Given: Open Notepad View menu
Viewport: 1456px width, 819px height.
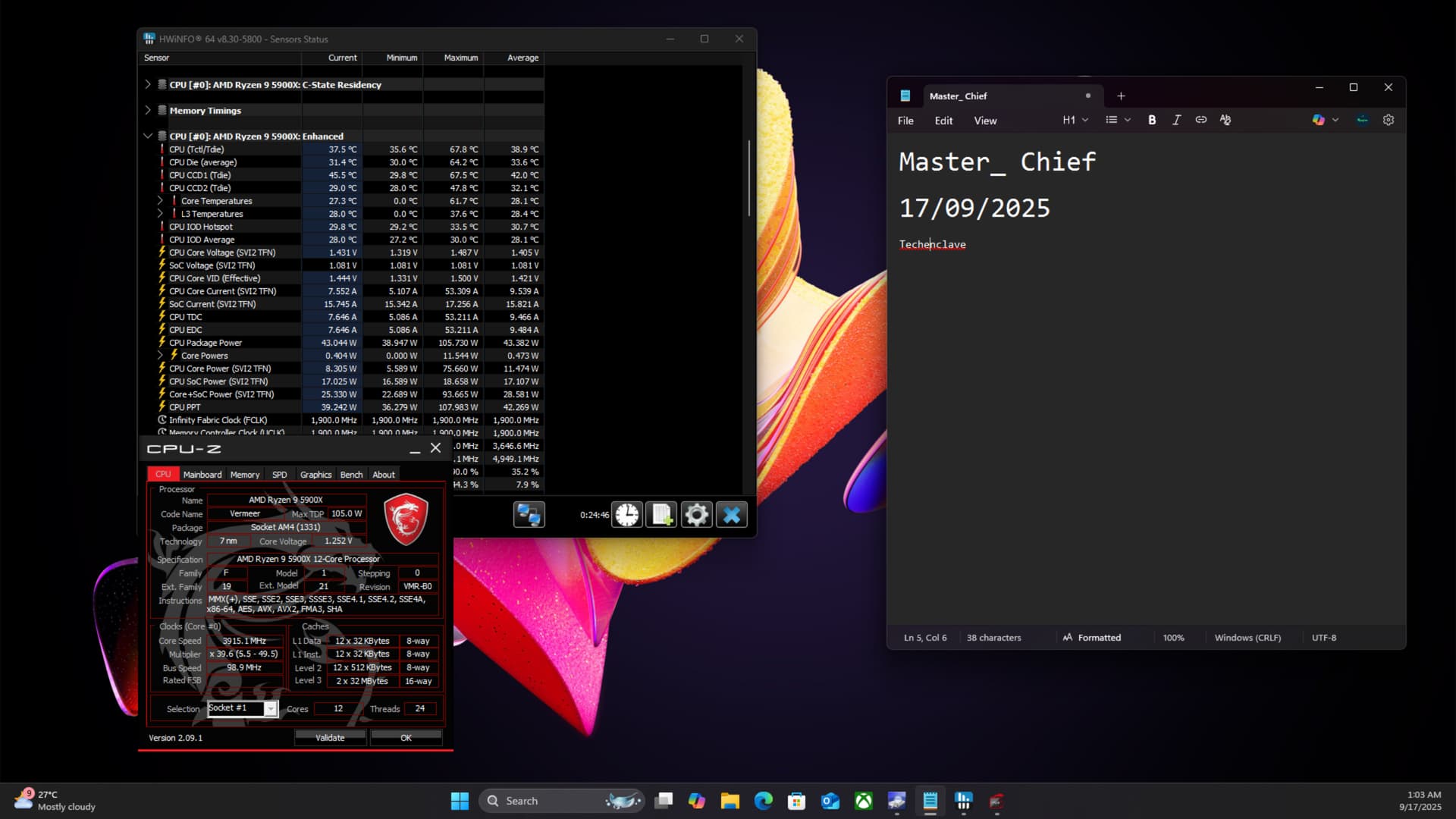Looking at the screenshot, I should pyautogui.click(x=985, y=121).
